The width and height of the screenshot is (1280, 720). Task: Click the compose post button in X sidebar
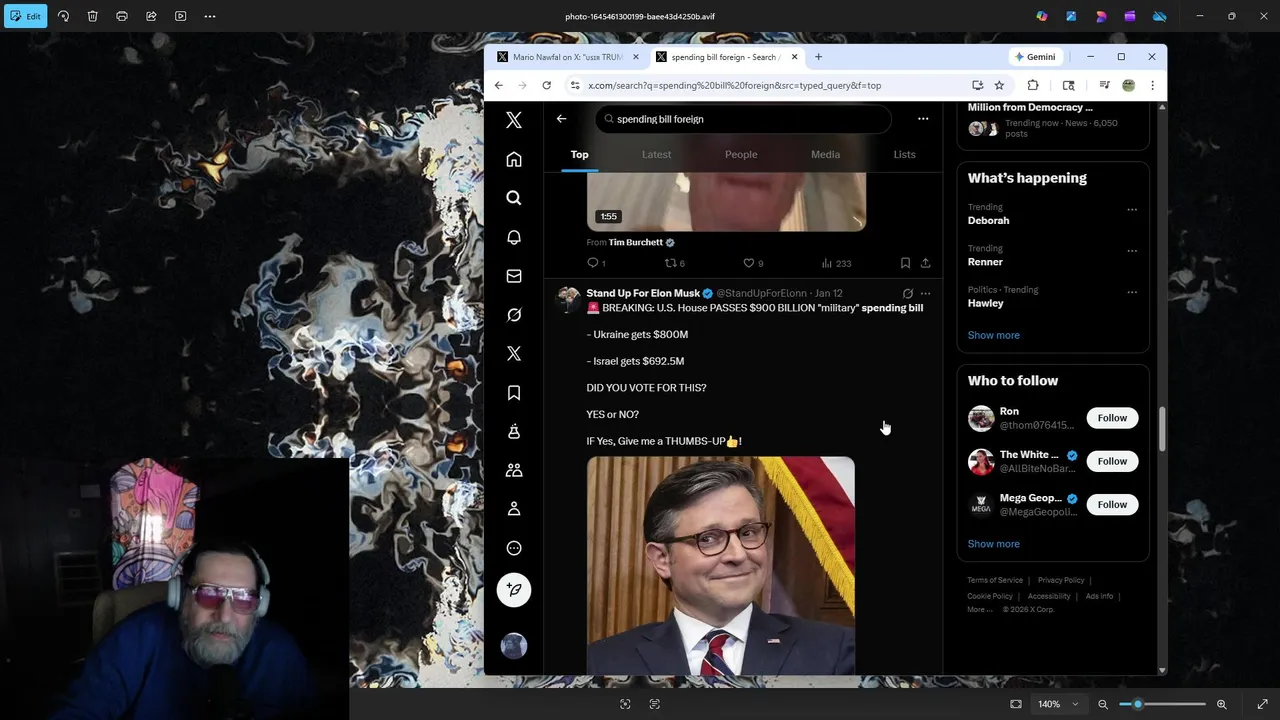[x=514, y=590]
